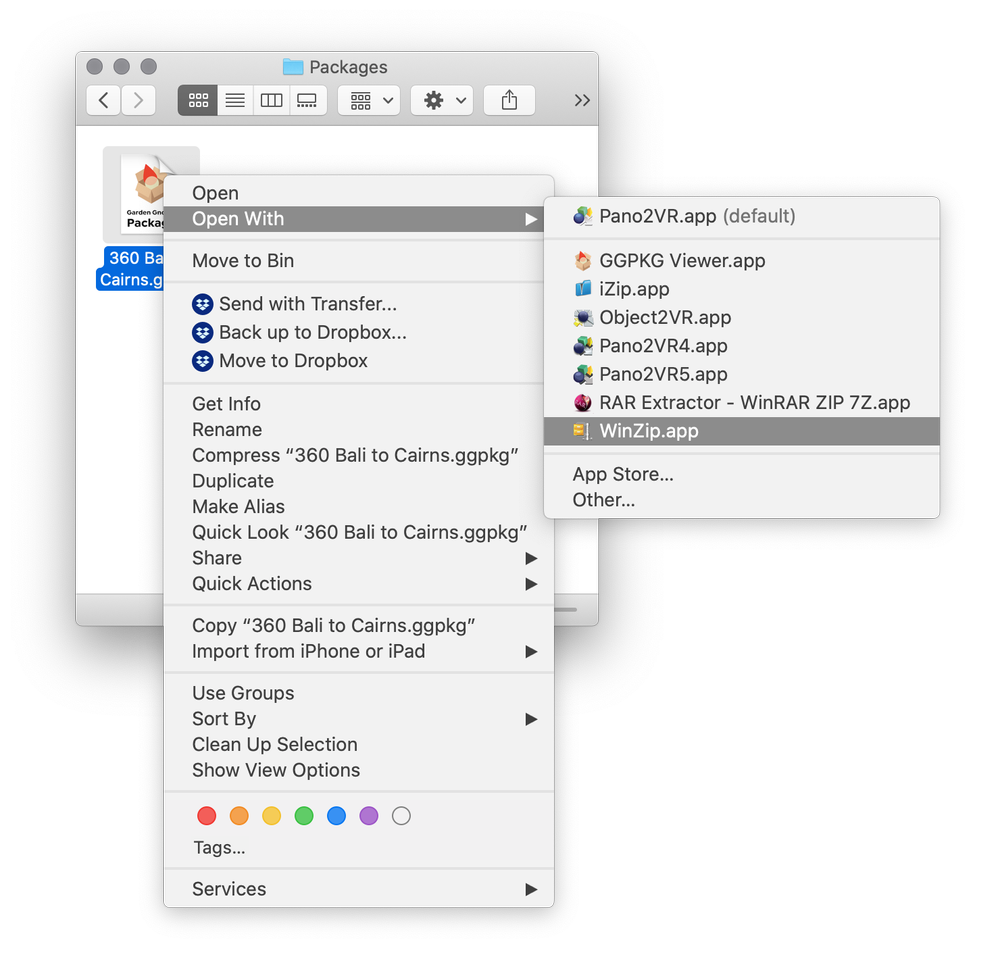Switch to gallery view
Viewport: 1000px width, 966px height.
point(308,100)
